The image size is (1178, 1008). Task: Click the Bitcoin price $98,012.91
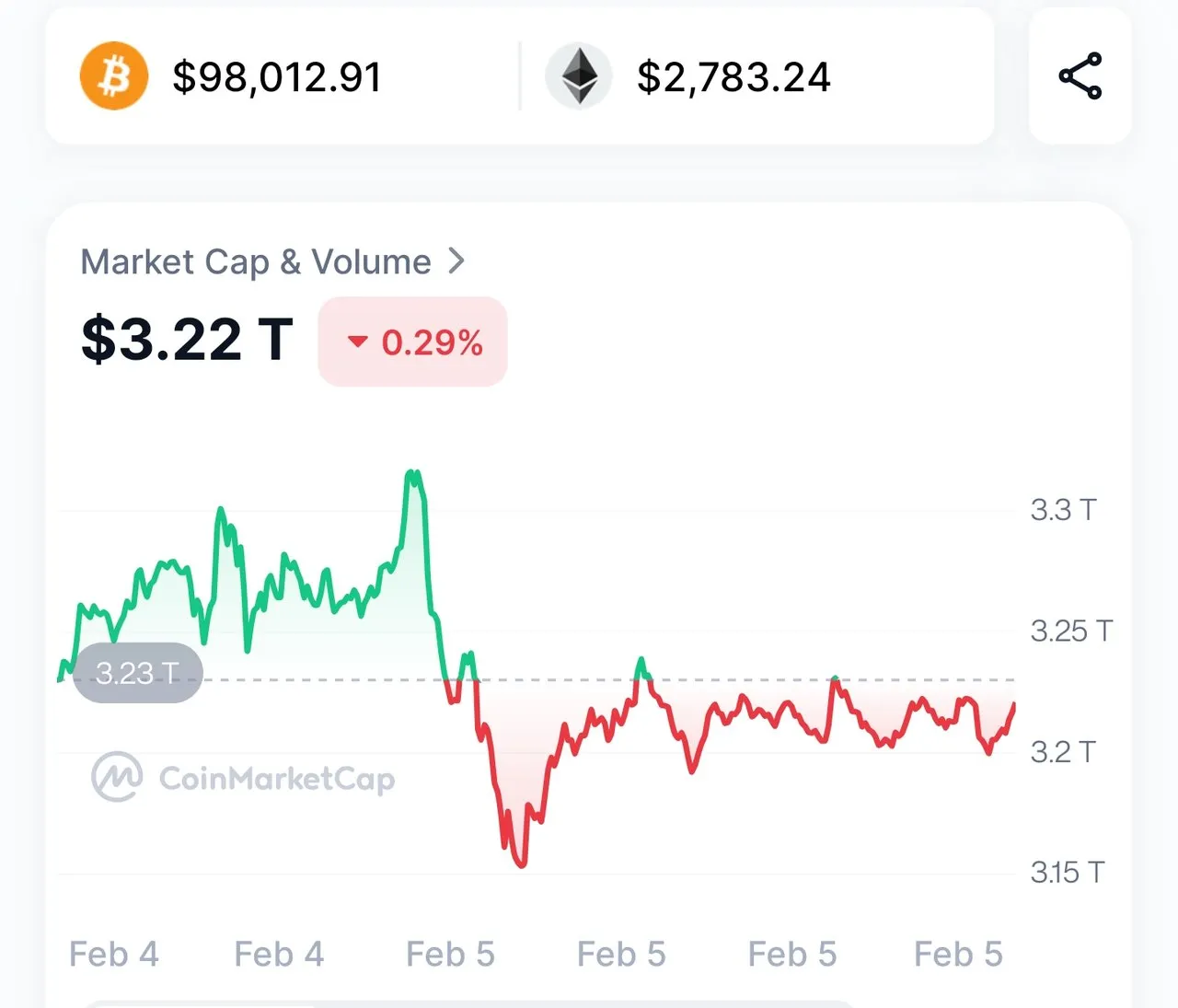tap(277, 77)
